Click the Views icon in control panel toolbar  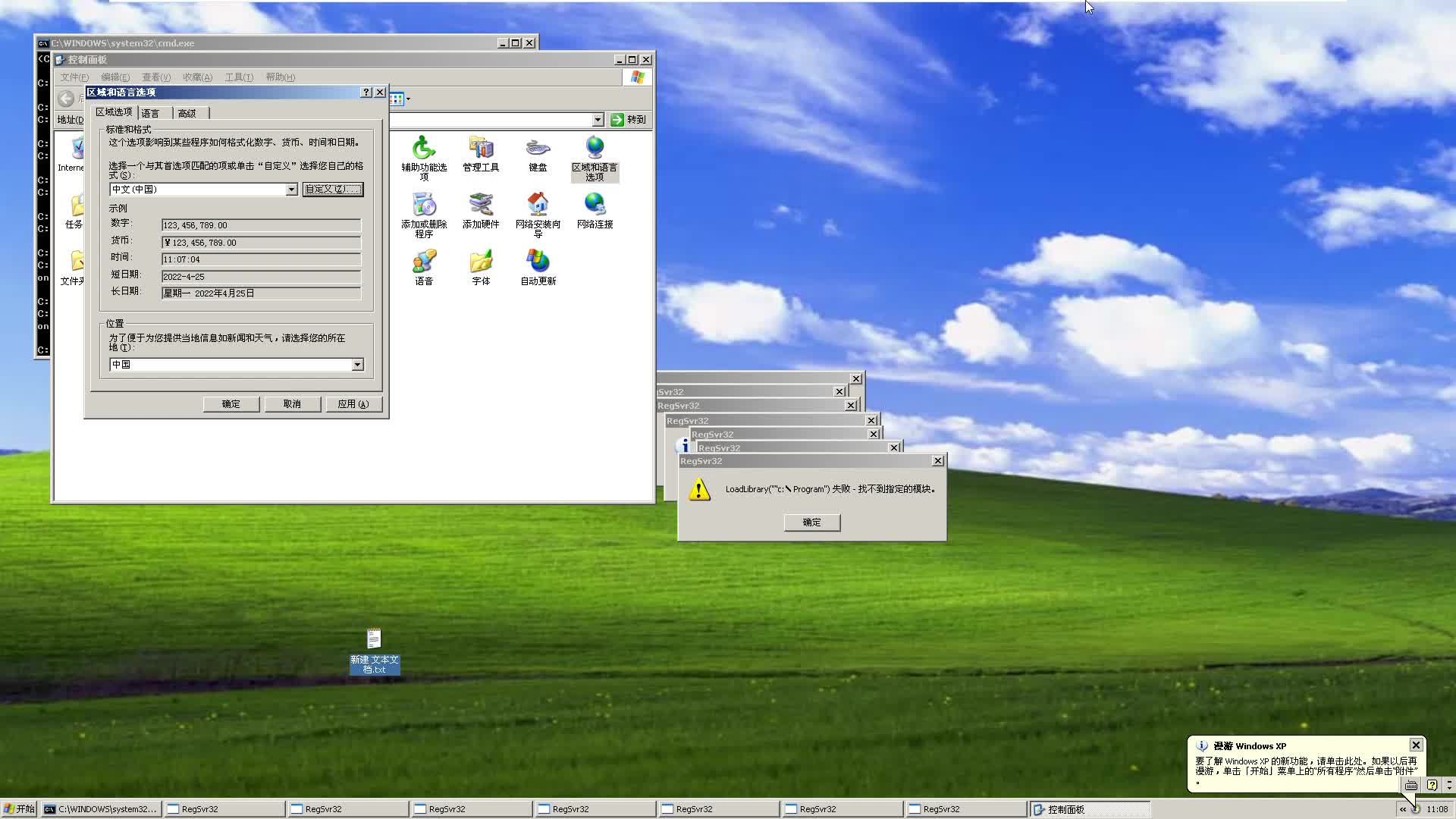[397, 99]
